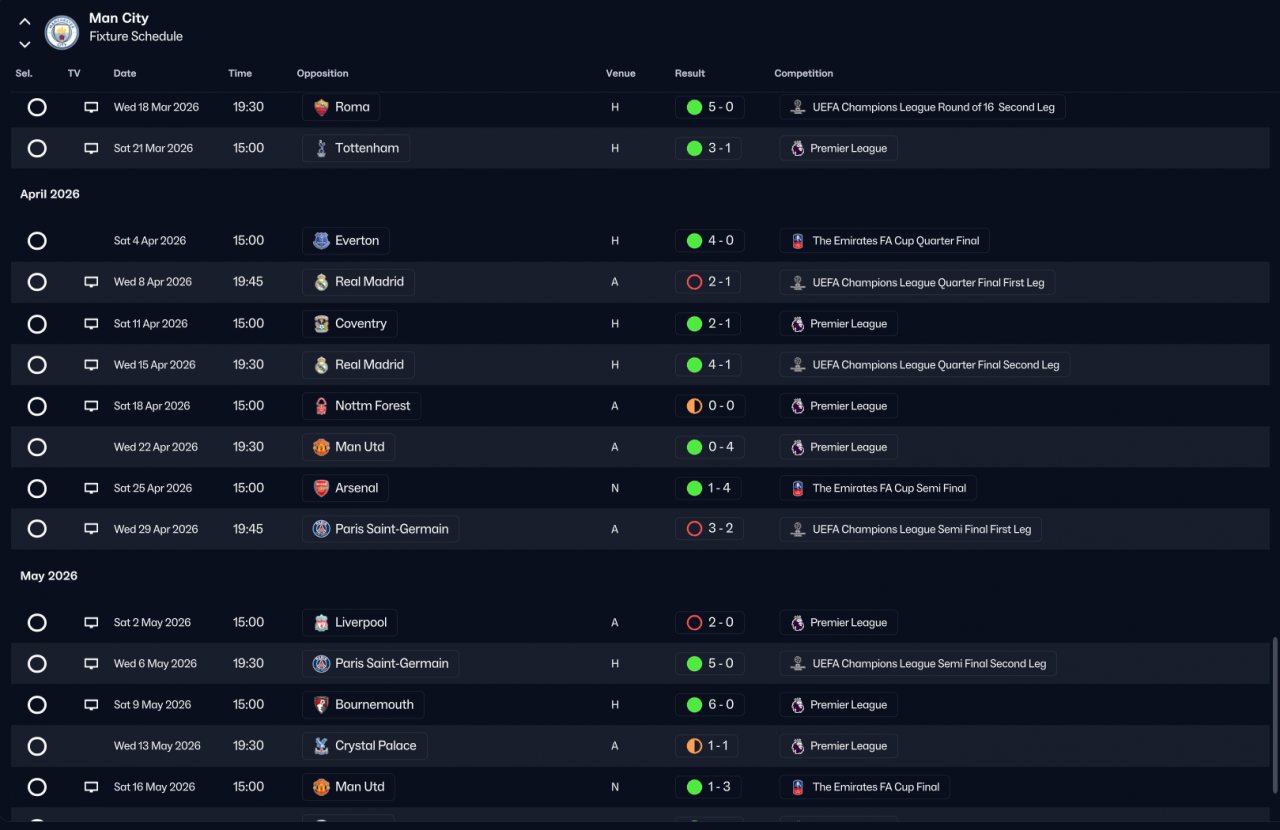Click the April 2026 month heading
This screenshot has height=830, width=1280.
(x=50, y=194)
